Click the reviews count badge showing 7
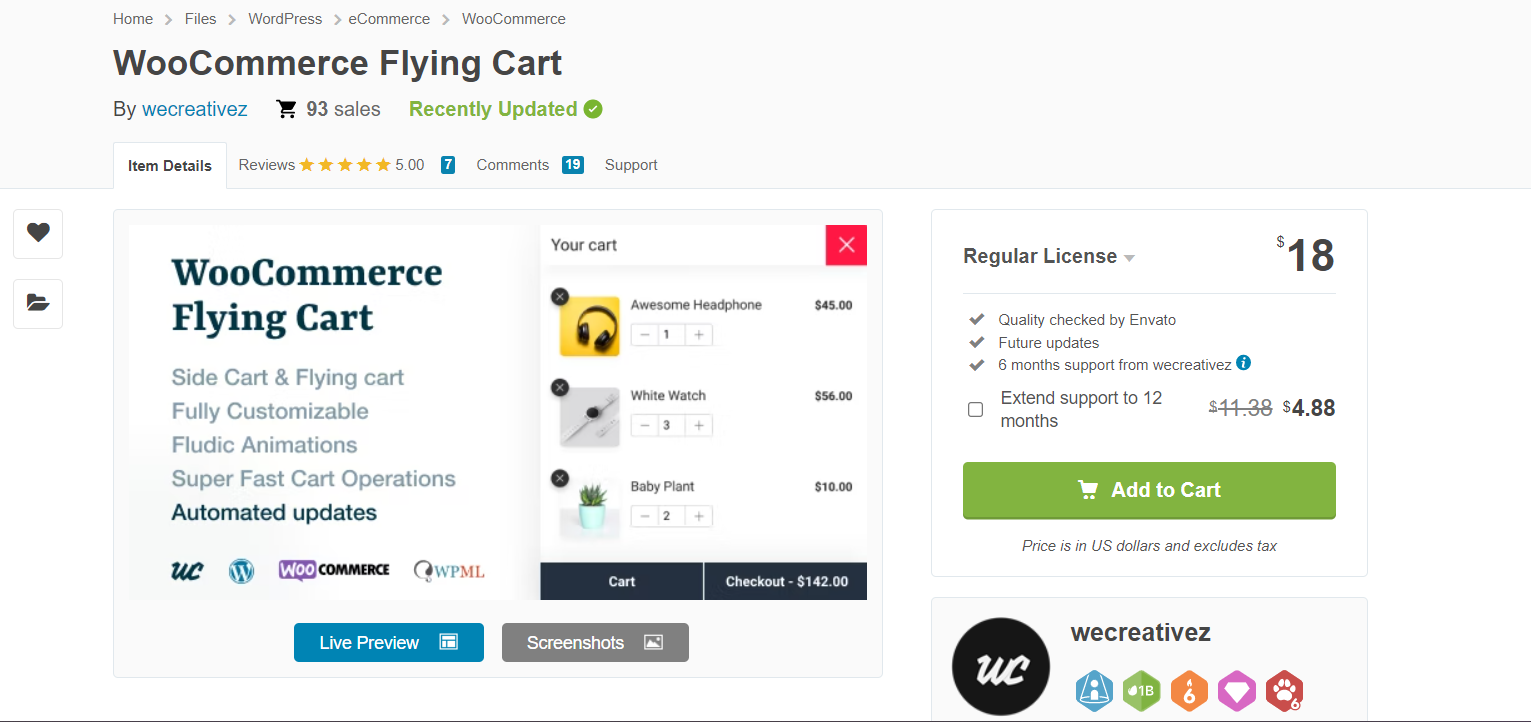The image size is (1531, 722). point(448,165)
